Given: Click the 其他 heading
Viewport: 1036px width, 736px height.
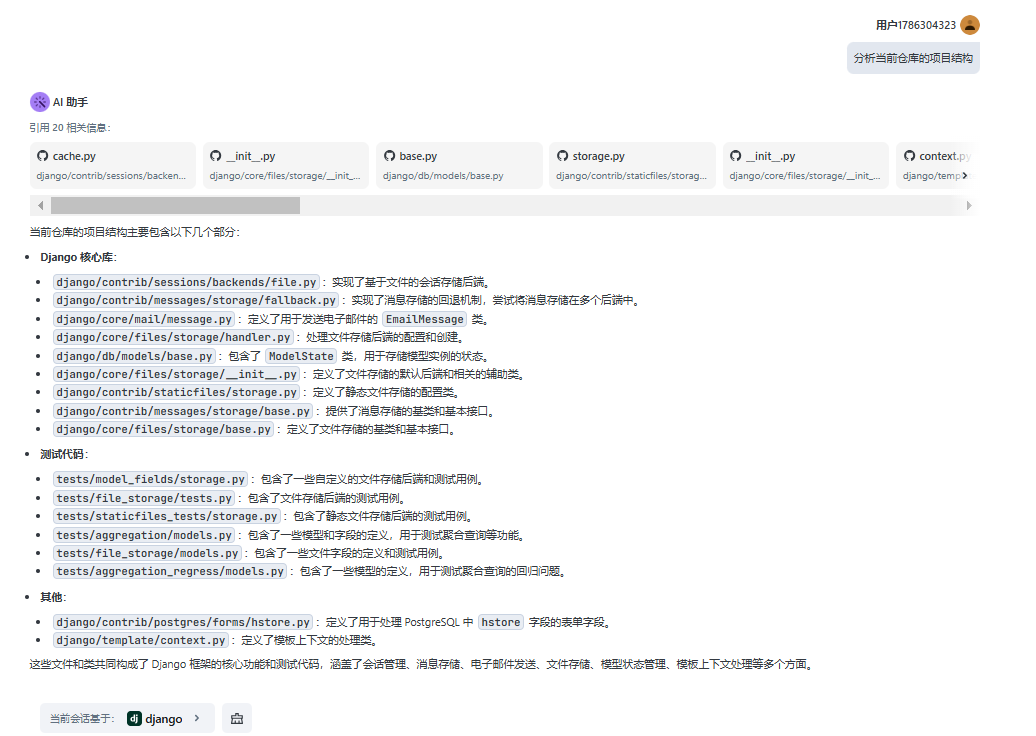Looking at the screenshot, I should (x=53, y=597).
